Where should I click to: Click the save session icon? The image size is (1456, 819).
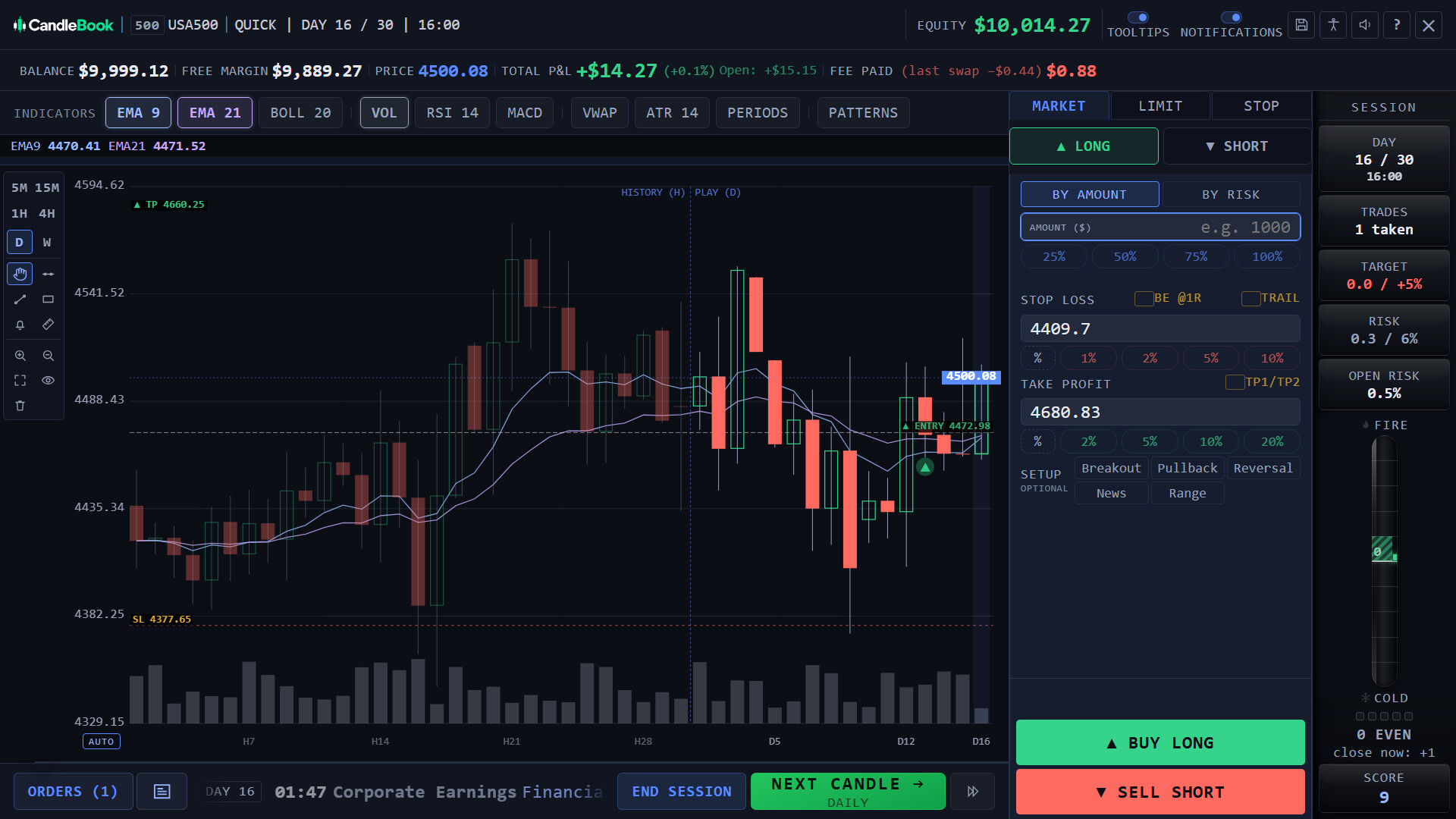(1301, 25)
